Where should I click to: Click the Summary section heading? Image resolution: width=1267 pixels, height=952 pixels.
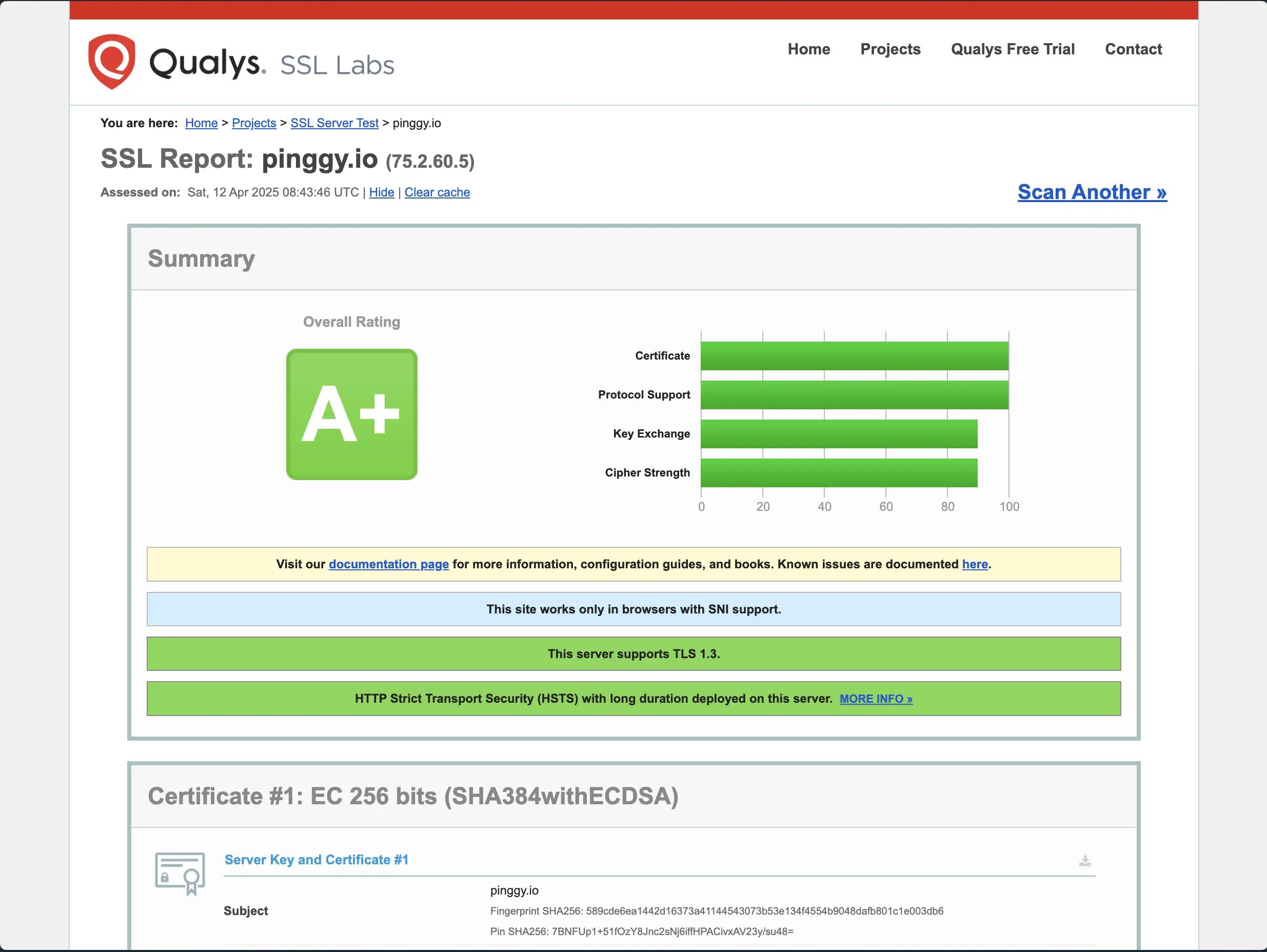click(201, 259)
